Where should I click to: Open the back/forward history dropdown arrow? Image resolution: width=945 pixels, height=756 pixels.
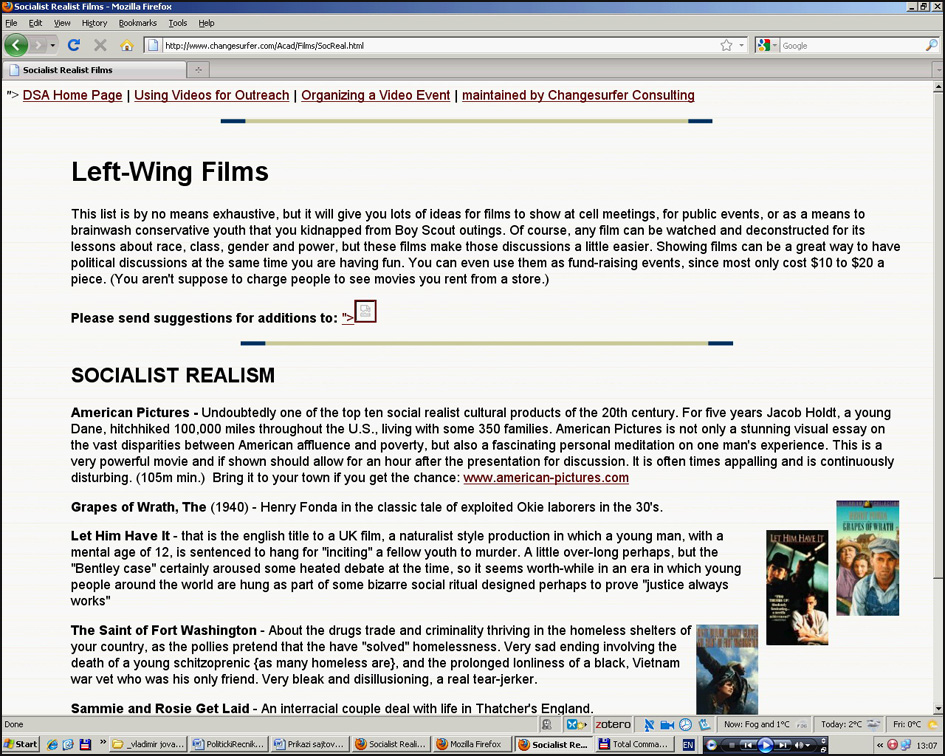click(x=53, y=45)
